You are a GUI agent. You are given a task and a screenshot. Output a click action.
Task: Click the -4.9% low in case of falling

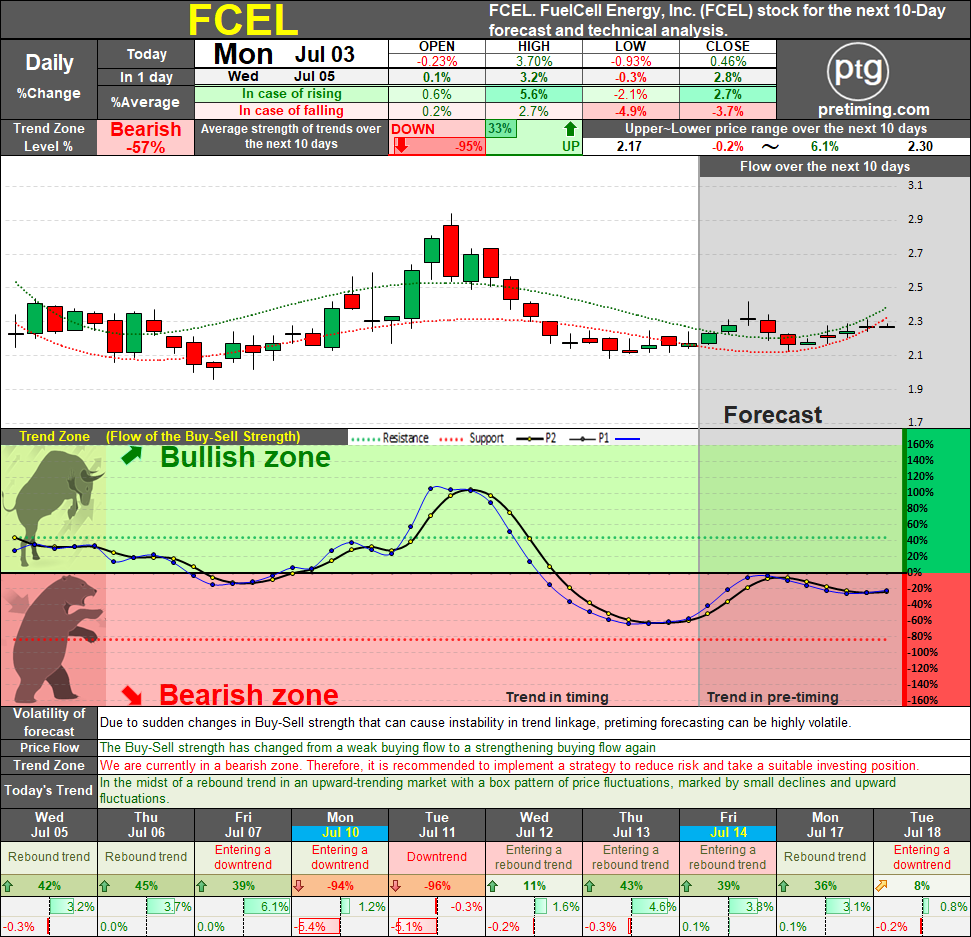630,111
